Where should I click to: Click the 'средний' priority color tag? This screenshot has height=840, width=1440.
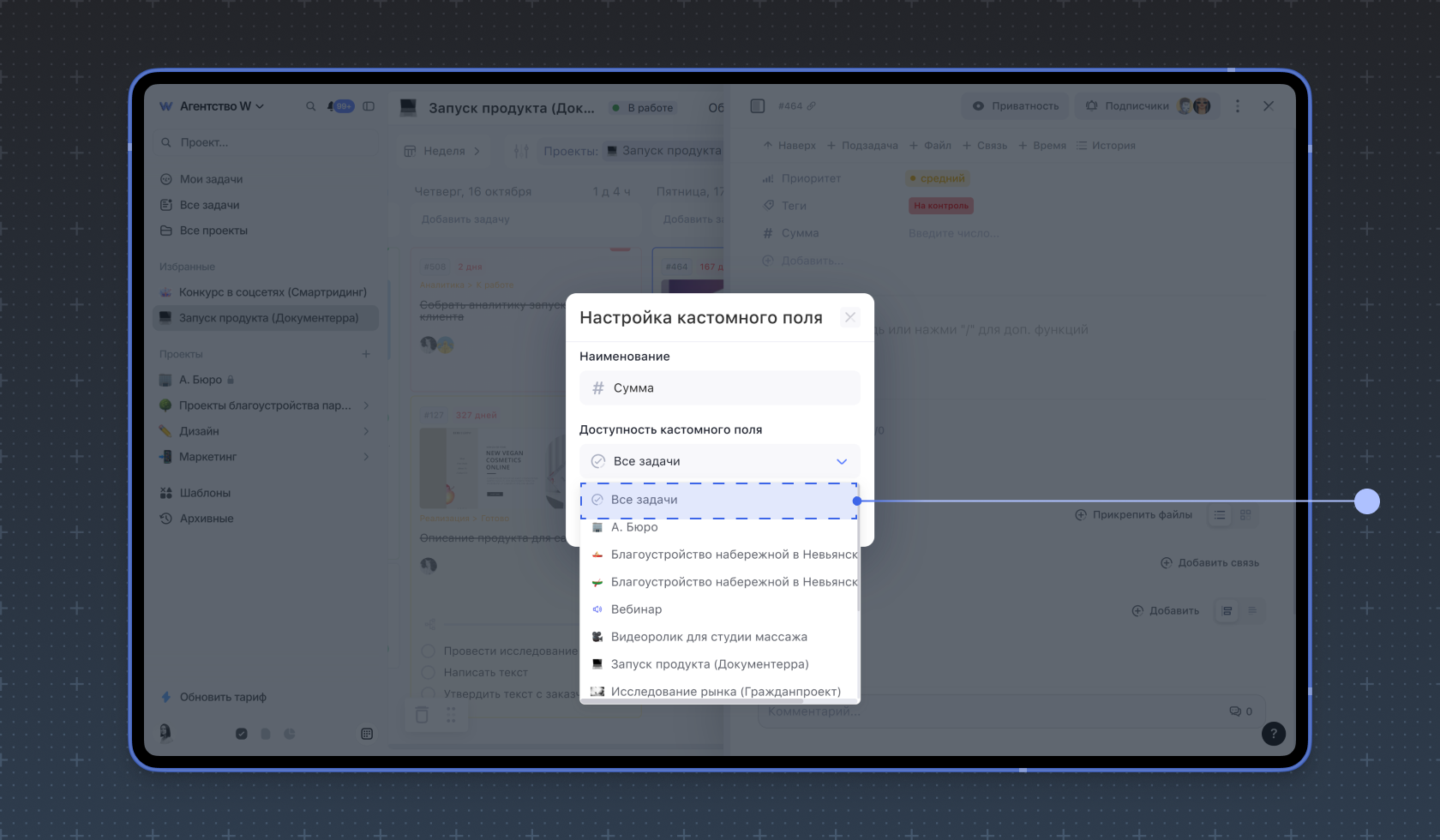click(938, 178)
